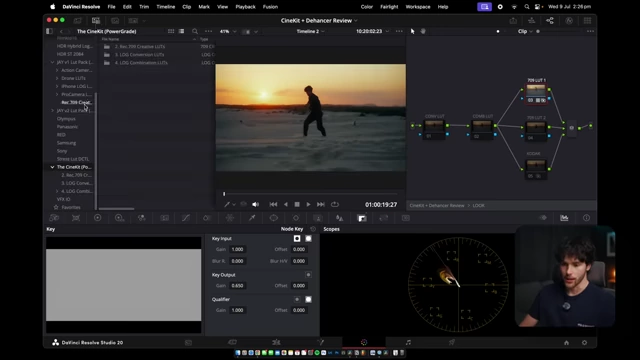The image size is (640, 360).
Task: Open the Sizing palette
Action: click(x=384, y=218)
